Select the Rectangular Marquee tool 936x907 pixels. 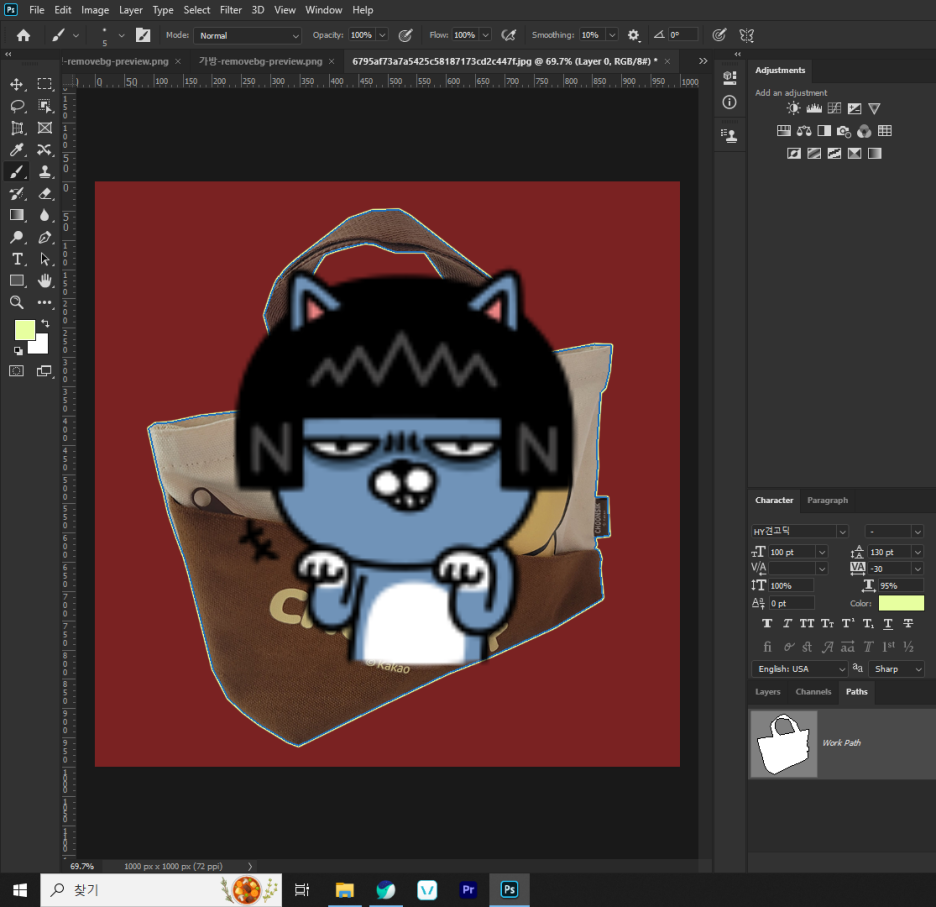click(x=45, y=84)
